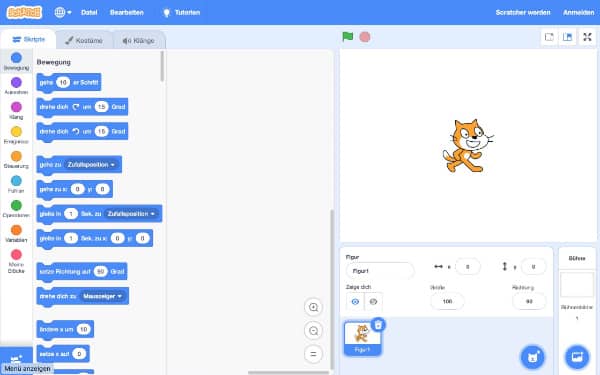The width and height of the screenshot is (600, 375).
Task: Open Mauszeiger dropdown in drehe dich zu block
Action: point(103,296)
